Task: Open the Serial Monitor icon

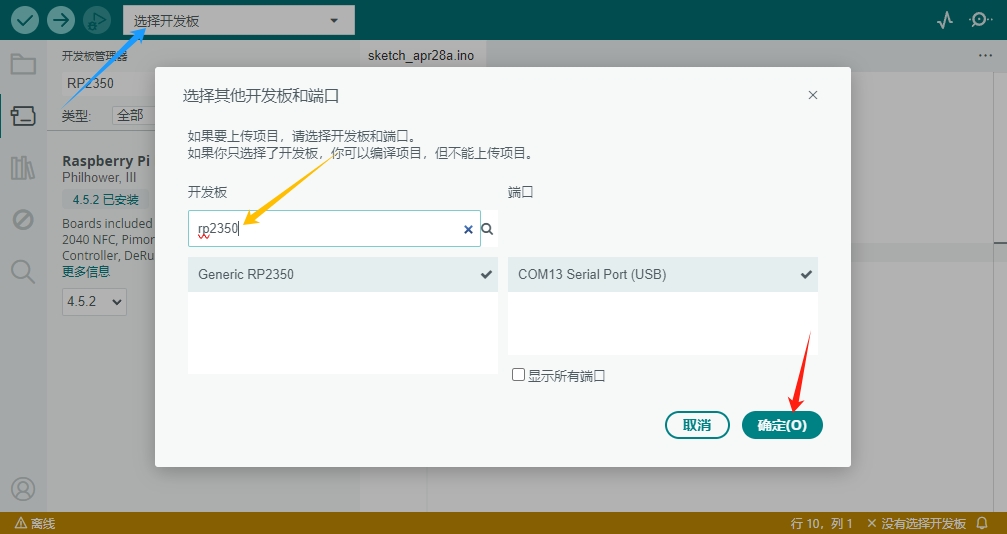Action: pos(979,21)
